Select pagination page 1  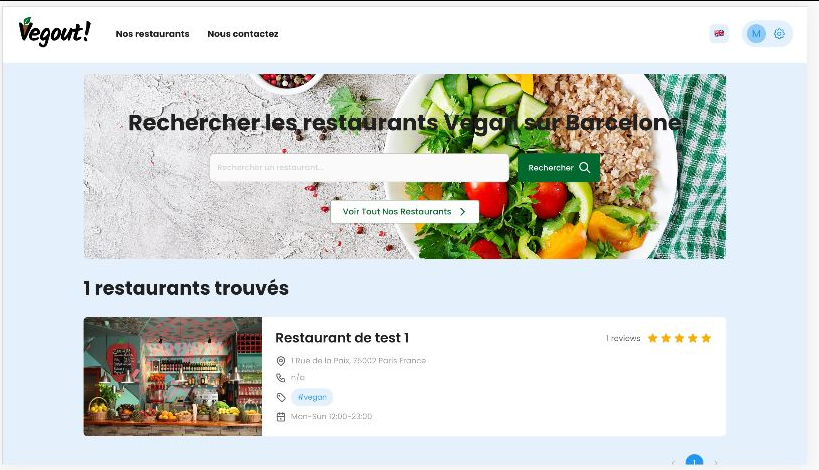click(694, 462)
